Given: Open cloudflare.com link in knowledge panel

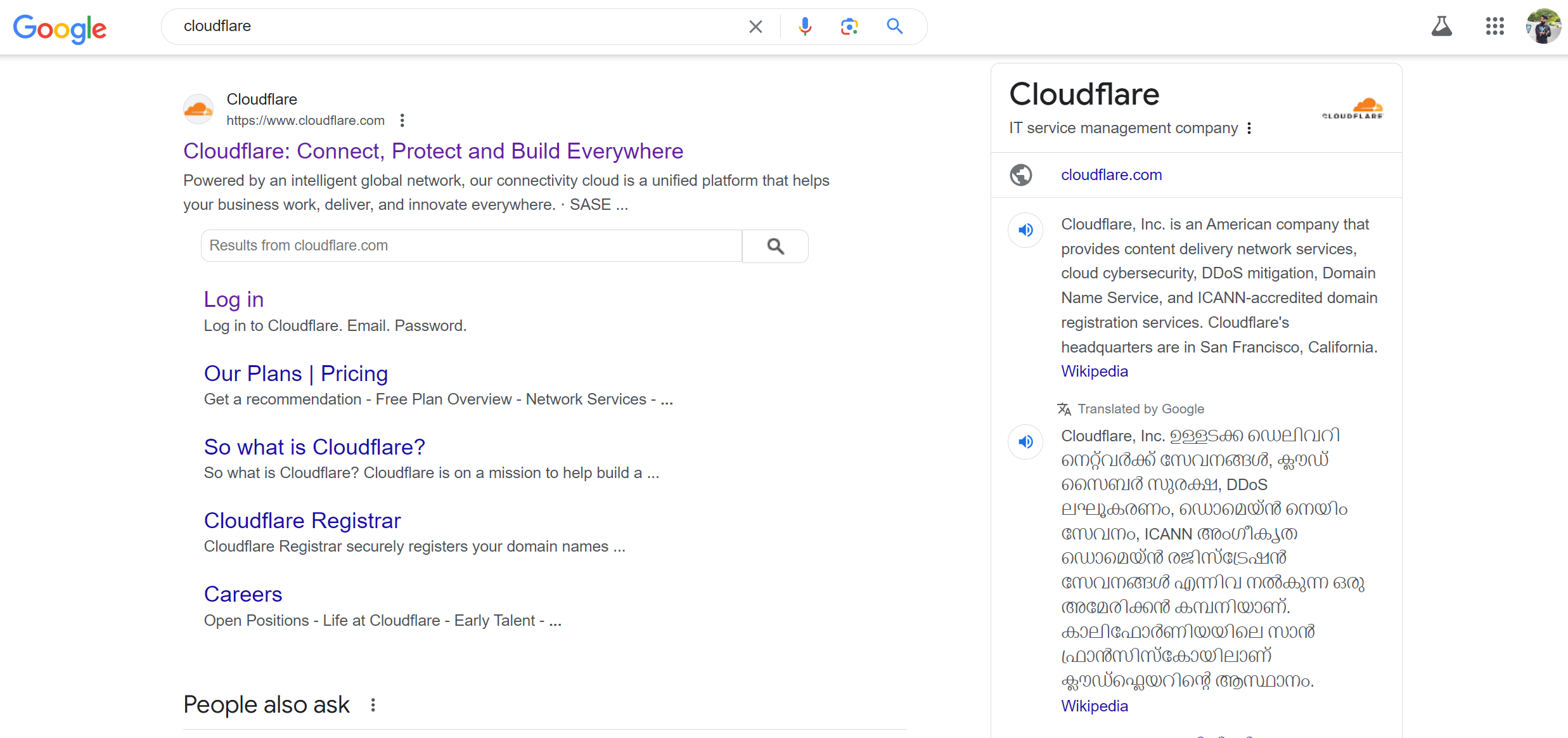Looking at the screenshot, I should pos(1112,175).
